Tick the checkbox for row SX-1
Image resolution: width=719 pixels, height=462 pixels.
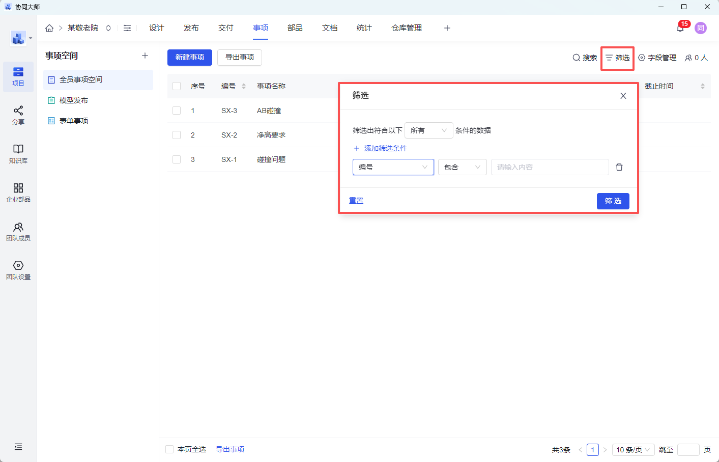pos(177,159)
